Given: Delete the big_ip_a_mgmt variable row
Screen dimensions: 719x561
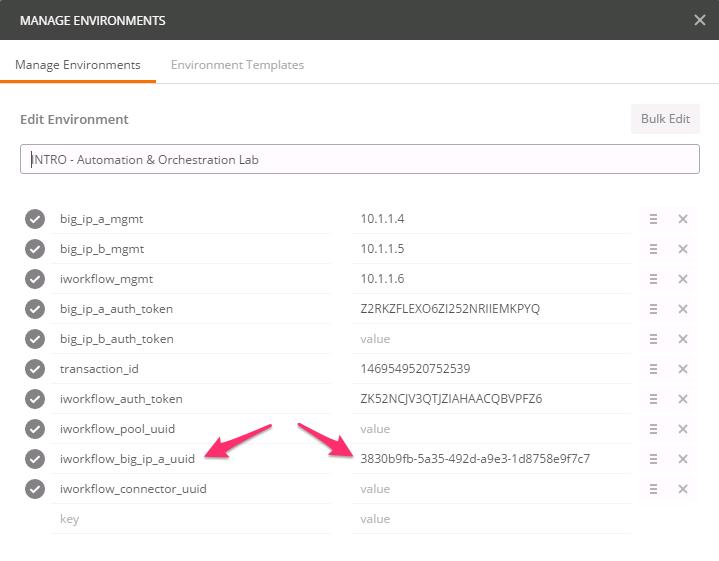Looking at the screenshot, I should click(683, 219).
